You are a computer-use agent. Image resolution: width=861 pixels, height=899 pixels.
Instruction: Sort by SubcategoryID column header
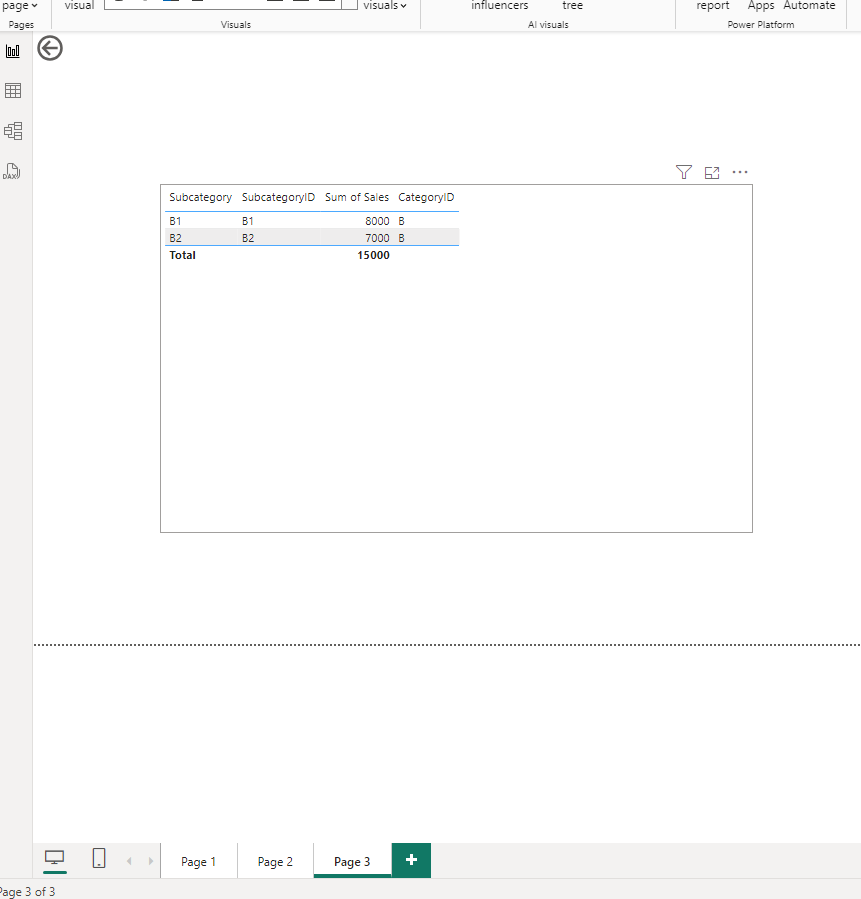pos(278,197)
